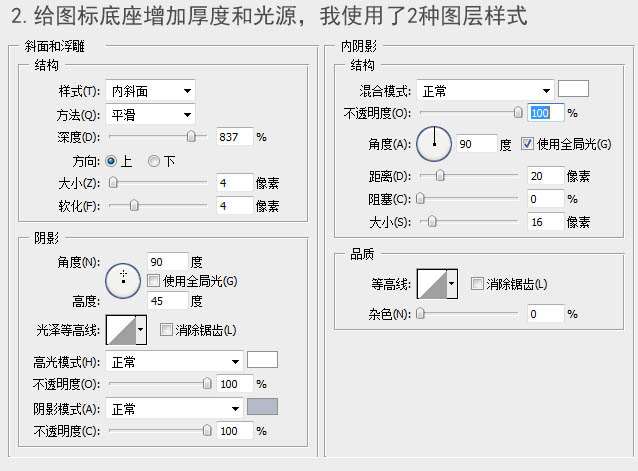Click the 距离 slider handle
The image size is (638, 471).
[x=440, y=175]
